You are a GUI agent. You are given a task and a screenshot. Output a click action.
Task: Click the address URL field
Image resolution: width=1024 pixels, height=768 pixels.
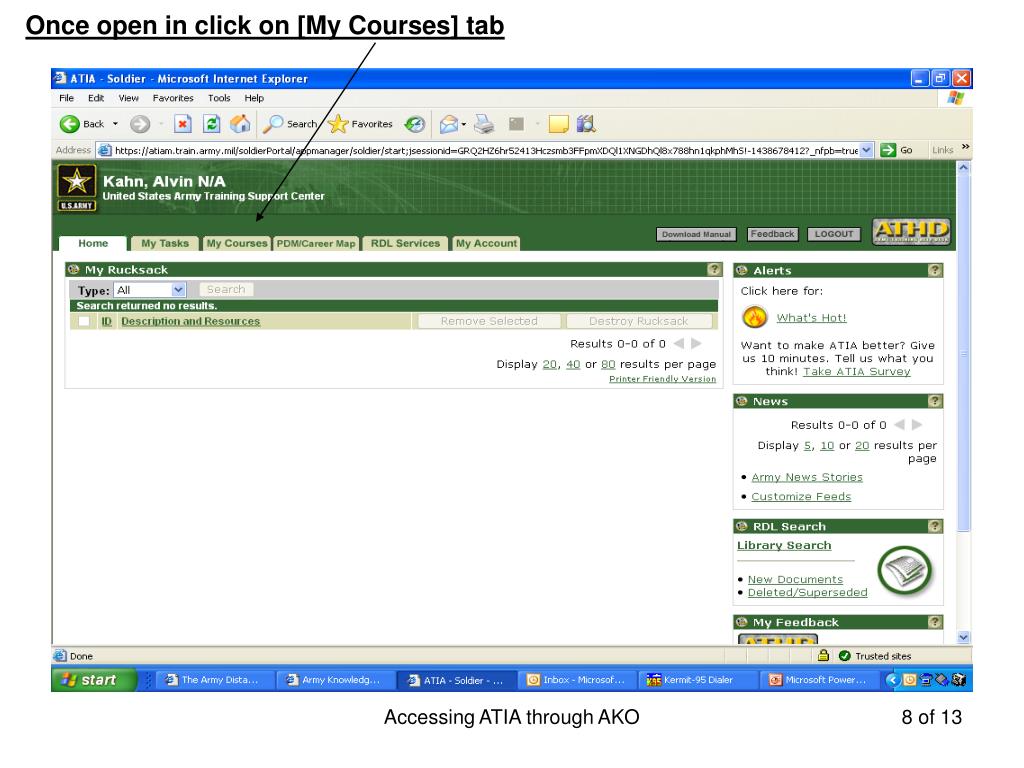[x=486, y=150]
